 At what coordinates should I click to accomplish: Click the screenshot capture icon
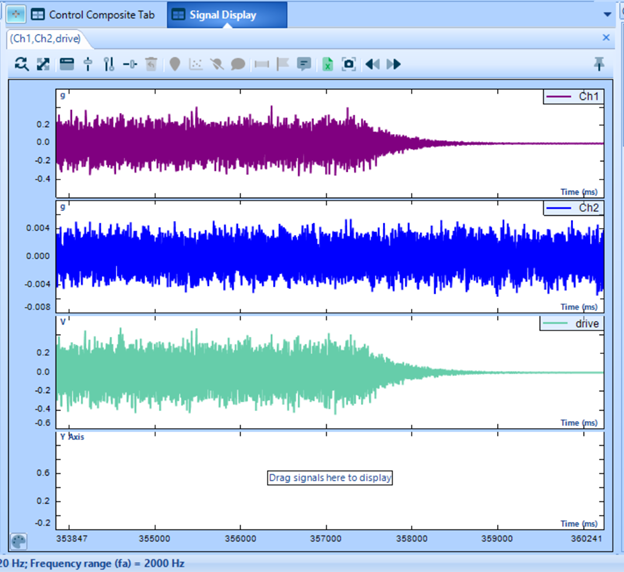click(349, 64)
